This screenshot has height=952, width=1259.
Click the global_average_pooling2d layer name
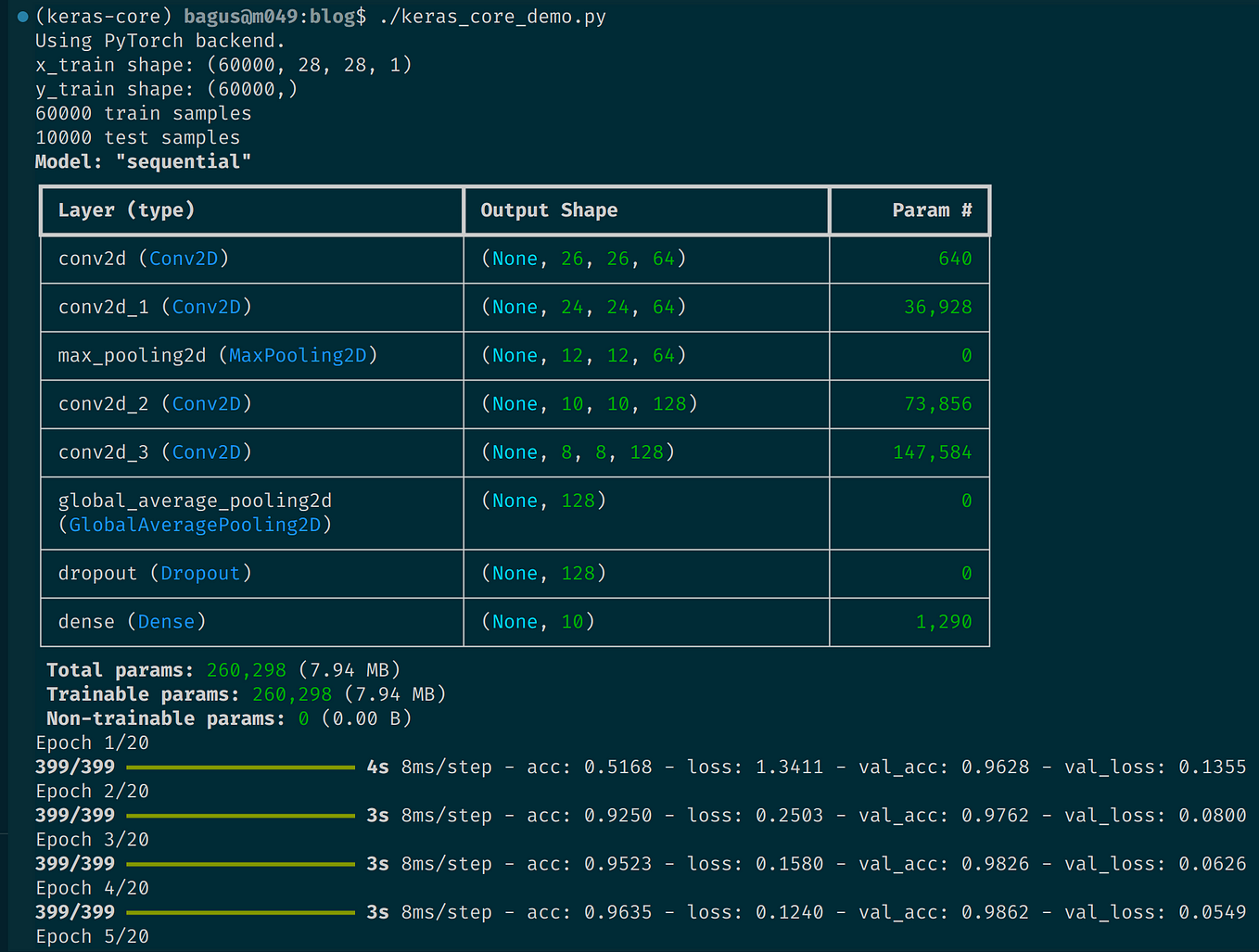click(195, 501)
